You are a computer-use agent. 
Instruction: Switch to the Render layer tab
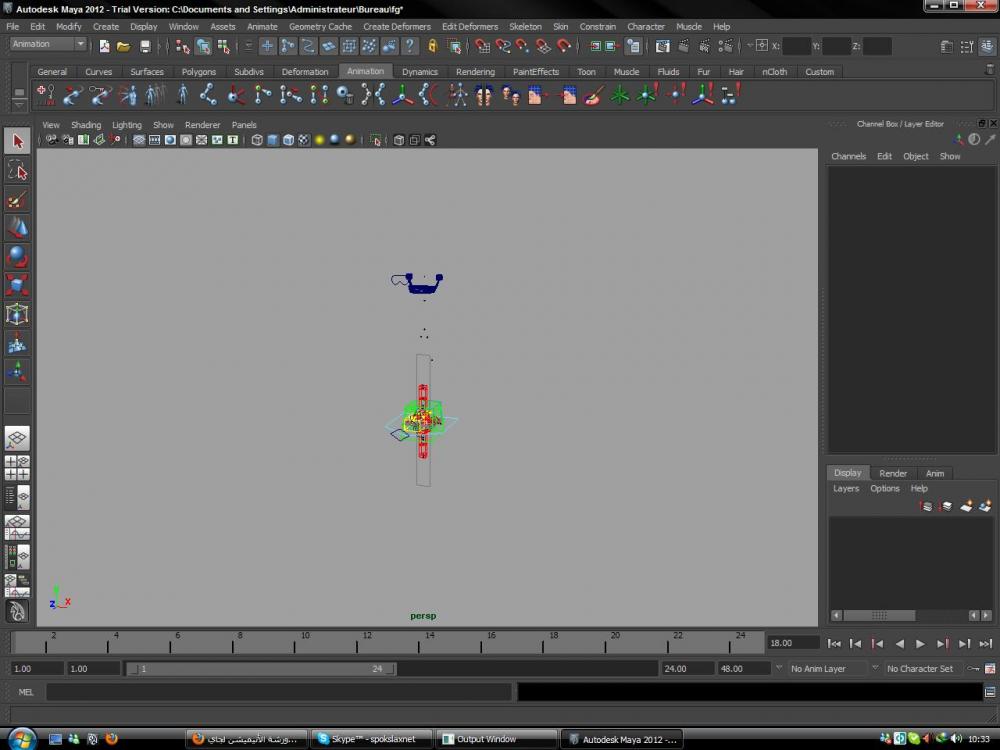click(x=893, y=473)
